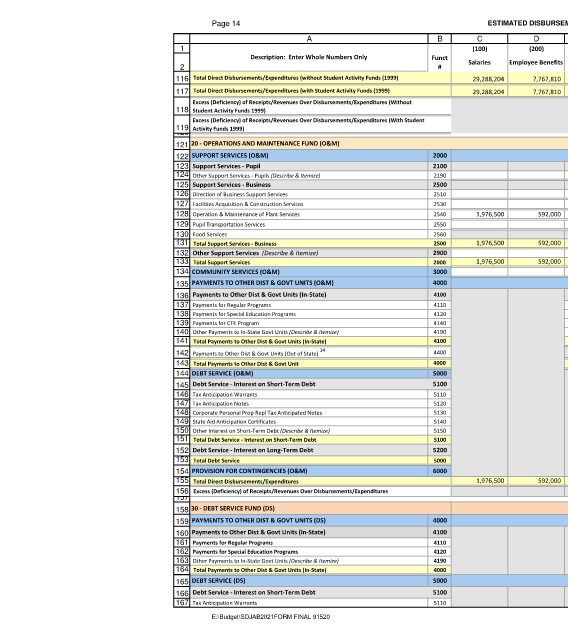Click Salaries value 29,288,204 in row 116

pyautogui.click(x=488, y=79)
